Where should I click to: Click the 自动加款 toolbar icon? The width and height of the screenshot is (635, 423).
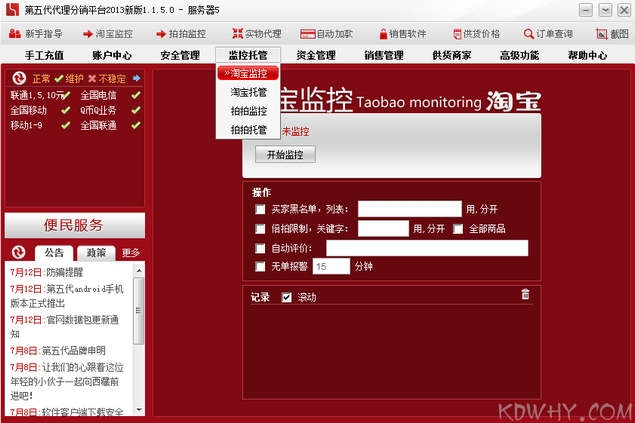[x=311, y=34]
